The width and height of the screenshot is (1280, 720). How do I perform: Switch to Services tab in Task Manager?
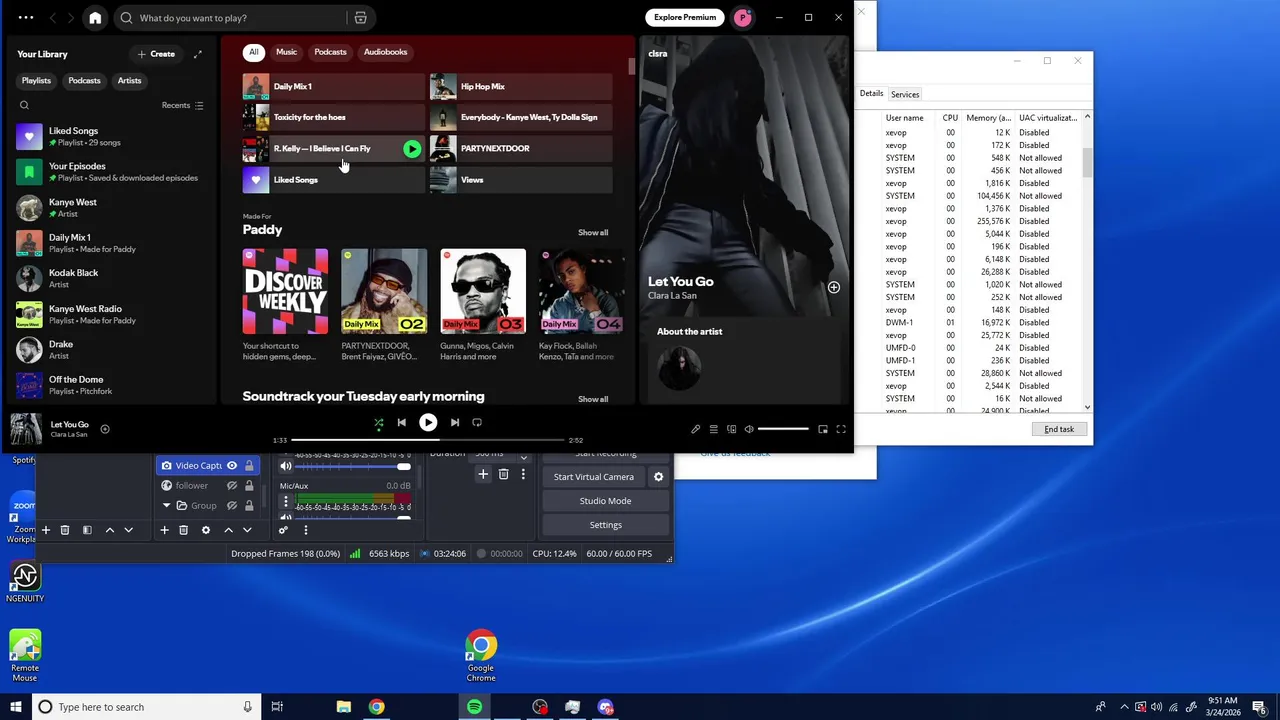pyautogui.click(x=905, y=94)
